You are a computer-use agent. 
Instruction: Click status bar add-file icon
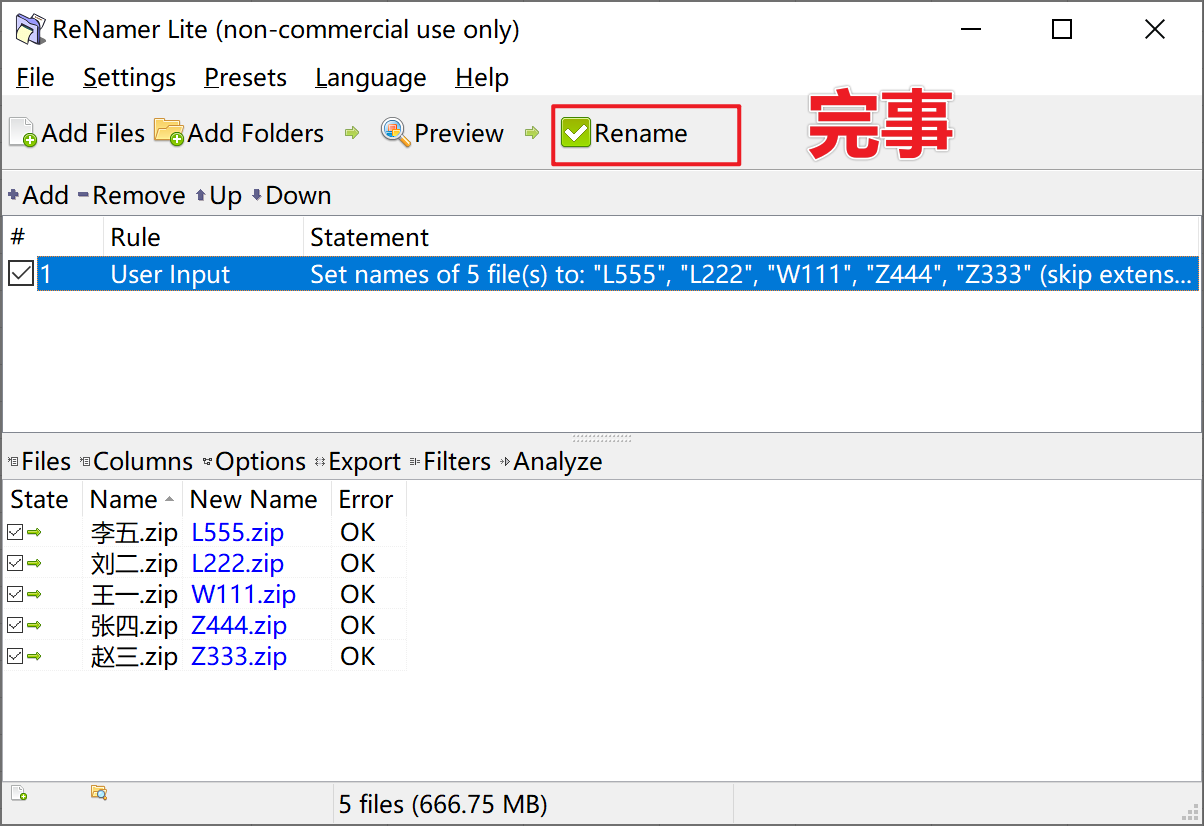tap(18, 793)
